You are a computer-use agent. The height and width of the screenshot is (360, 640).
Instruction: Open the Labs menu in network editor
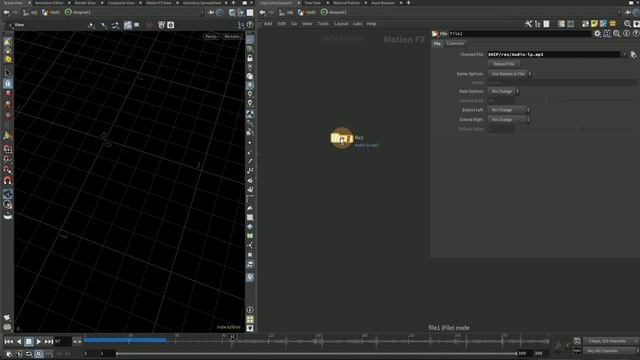coord(357,24)
